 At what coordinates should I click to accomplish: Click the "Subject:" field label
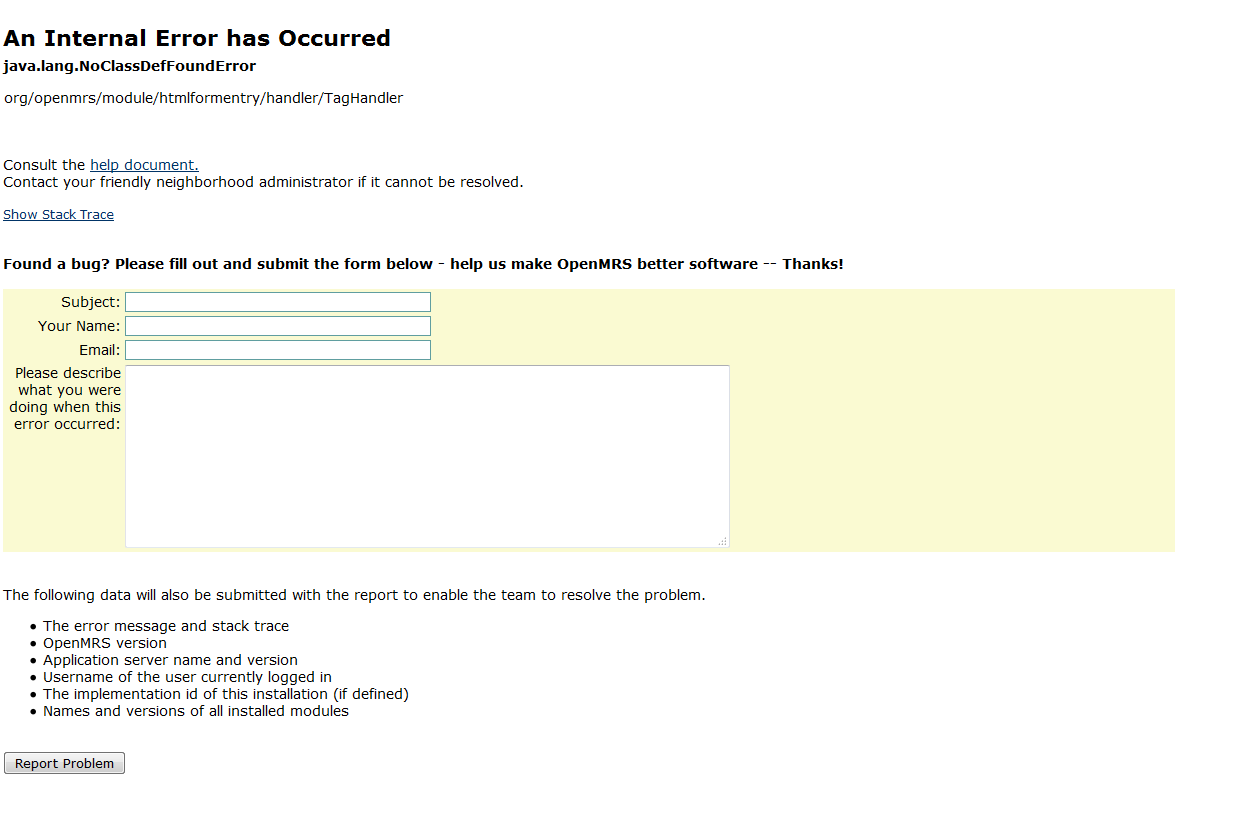click(x=90, y=302)
